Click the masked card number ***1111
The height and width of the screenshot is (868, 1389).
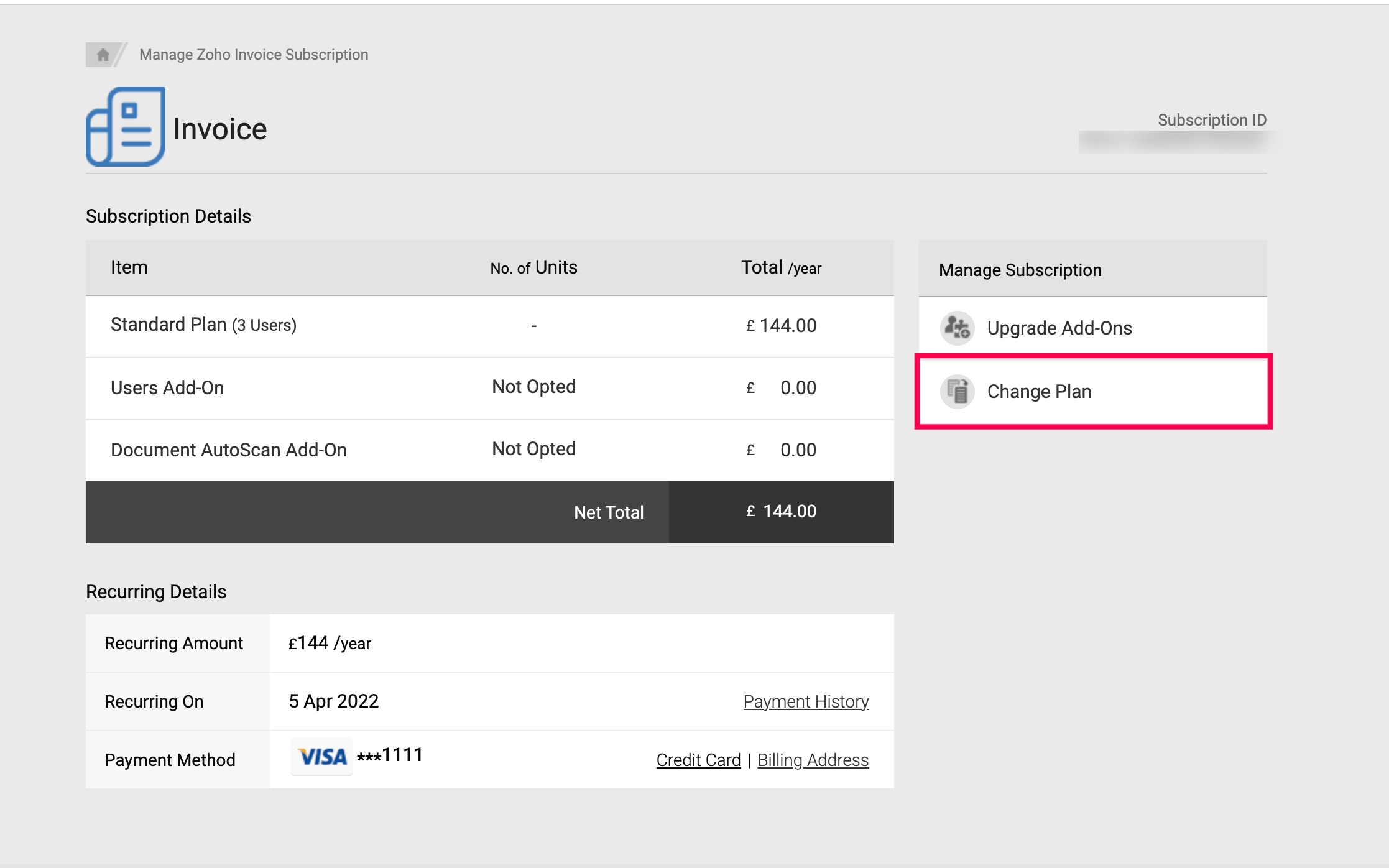(390, 755)
